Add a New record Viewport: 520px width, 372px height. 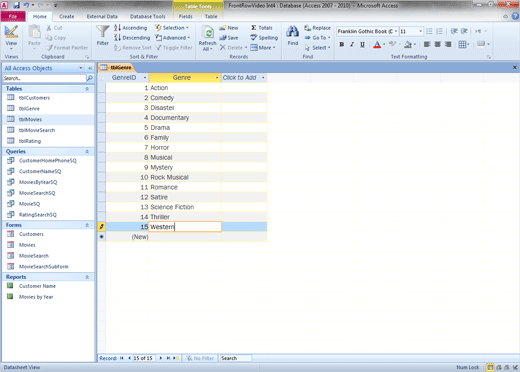coord(229,28)
